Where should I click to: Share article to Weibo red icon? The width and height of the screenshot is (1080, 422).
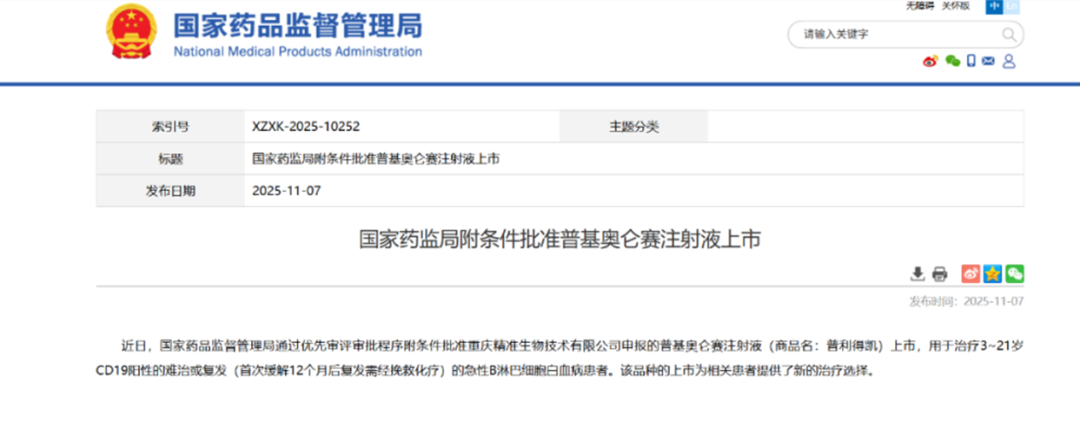[x=970, y=273]
